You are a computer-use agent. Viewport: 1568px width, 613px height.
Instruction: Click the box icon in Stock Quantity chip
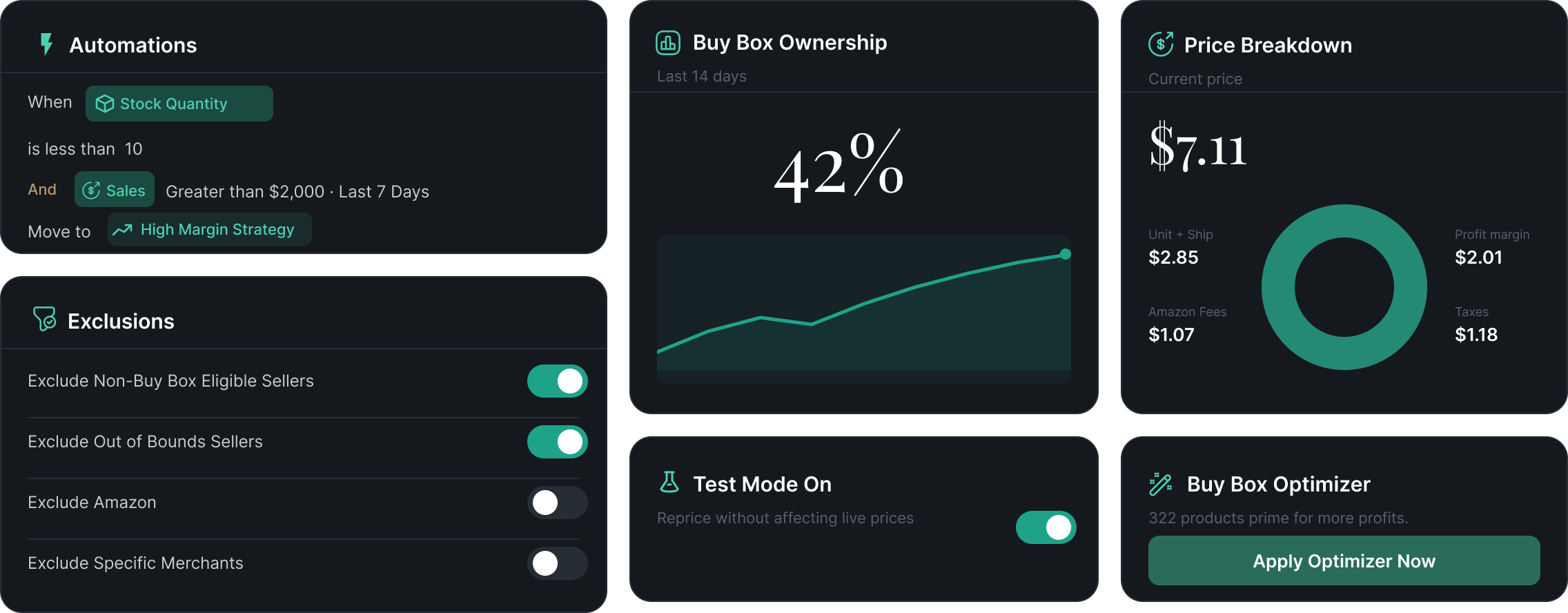pos(105,104)
